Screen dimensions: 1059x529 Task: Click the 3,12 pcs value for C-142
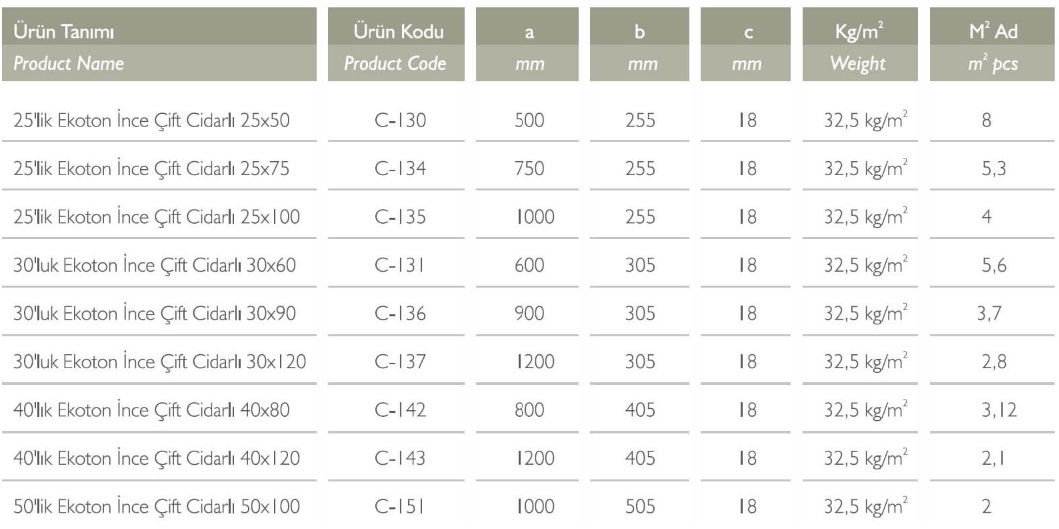tap(999, 411)
